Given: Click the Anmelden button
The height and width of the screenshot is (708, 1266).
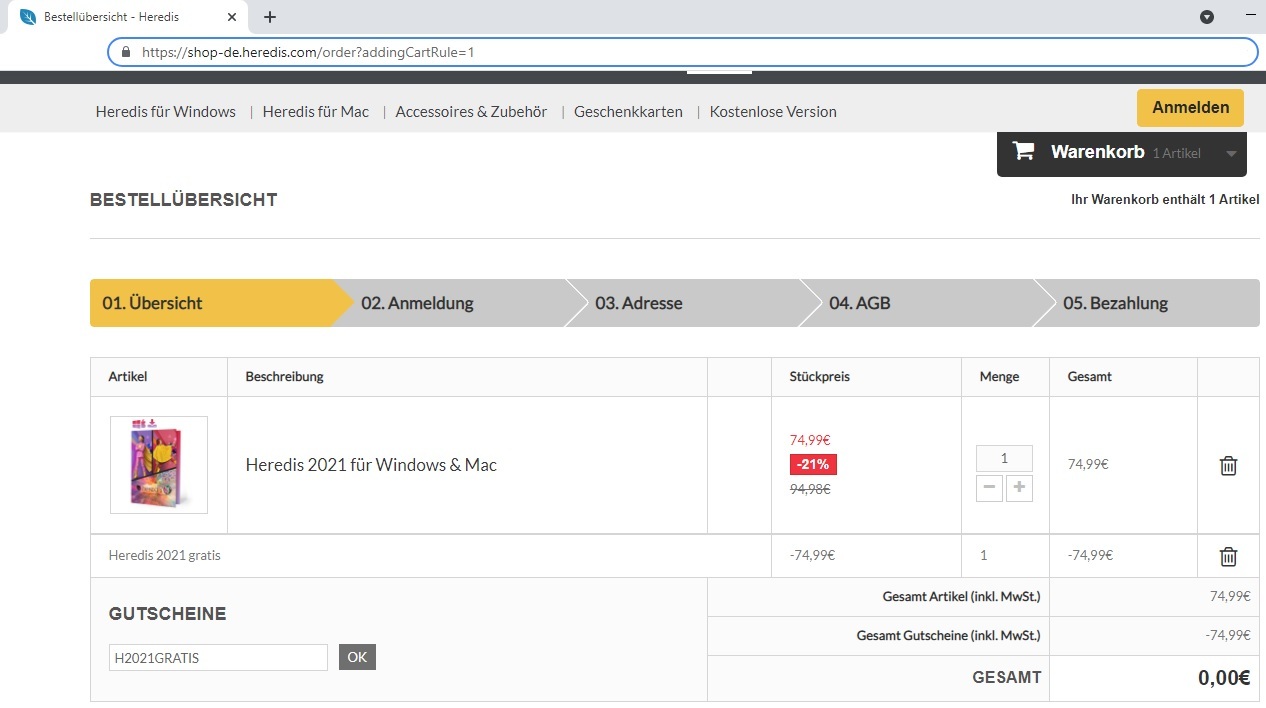Looking at the screenshot, I should [1190, 108].
